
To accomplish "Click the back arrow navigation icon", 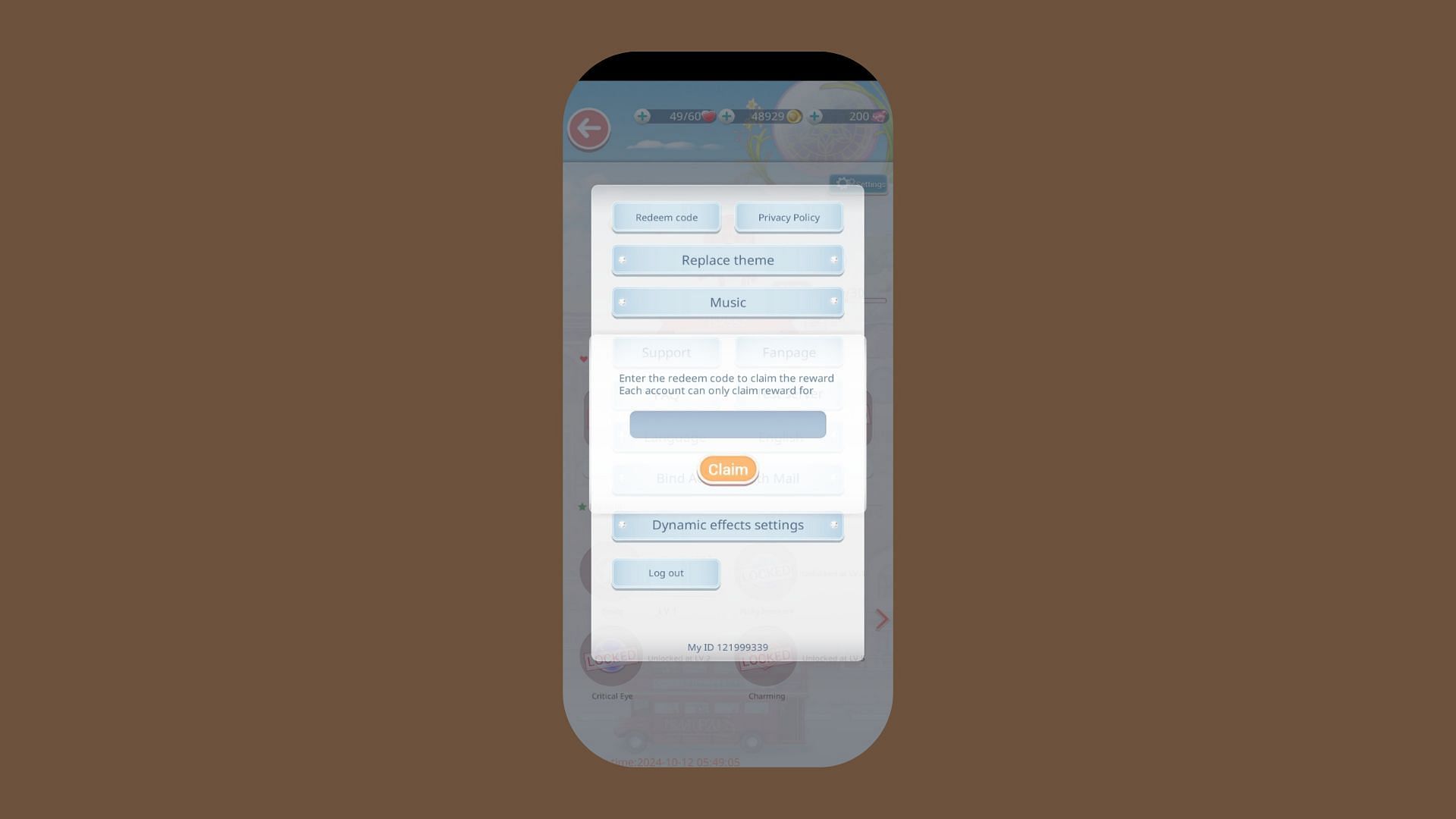I will 589,128.
